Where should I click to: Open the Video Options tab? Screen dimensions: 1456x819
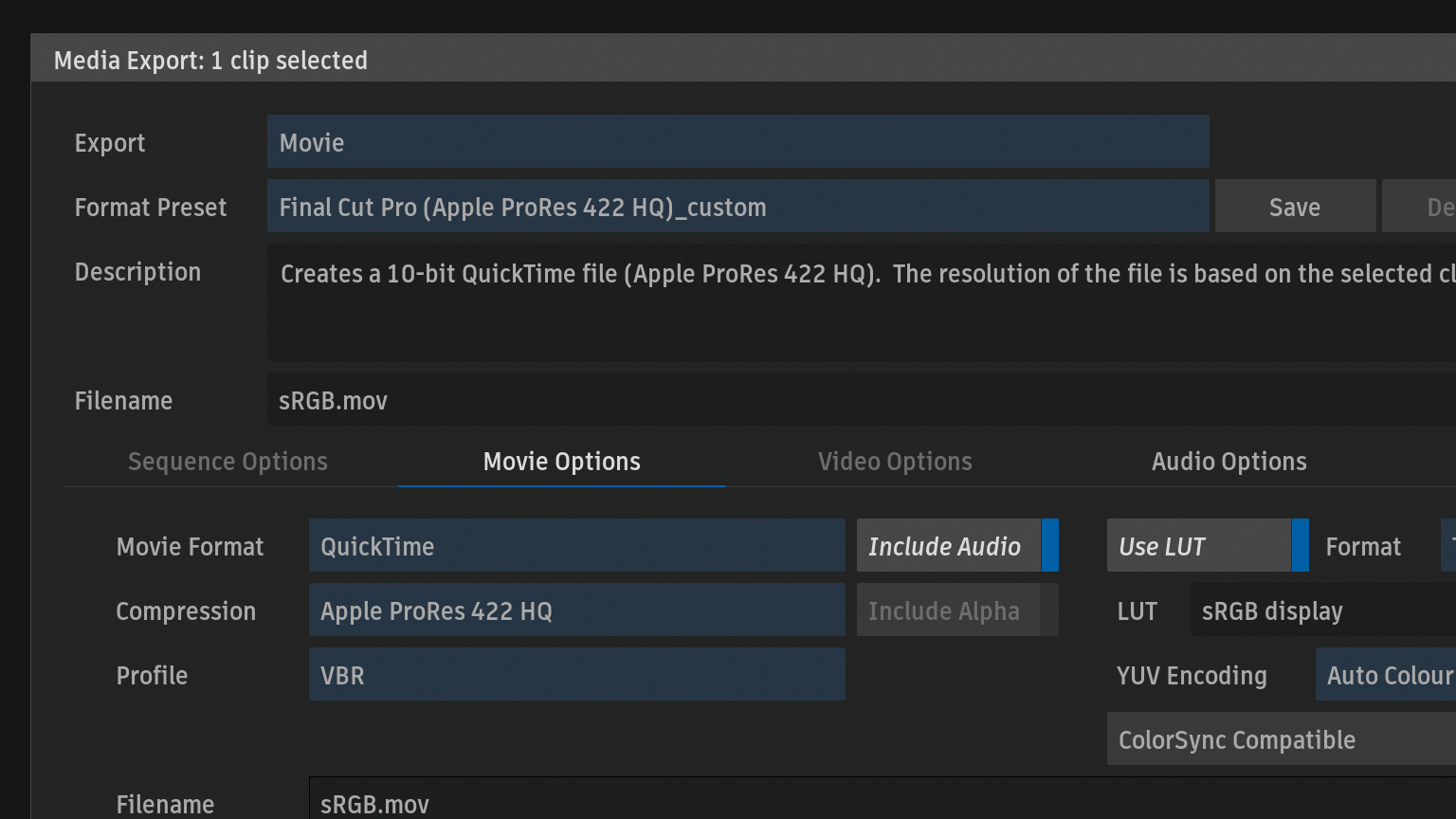(x=895, y=462)
